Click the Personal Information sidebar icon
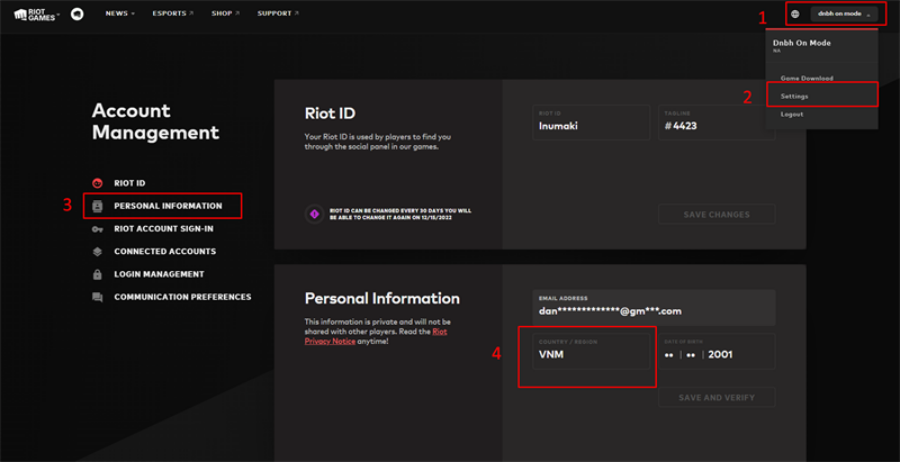 (97, 205)
